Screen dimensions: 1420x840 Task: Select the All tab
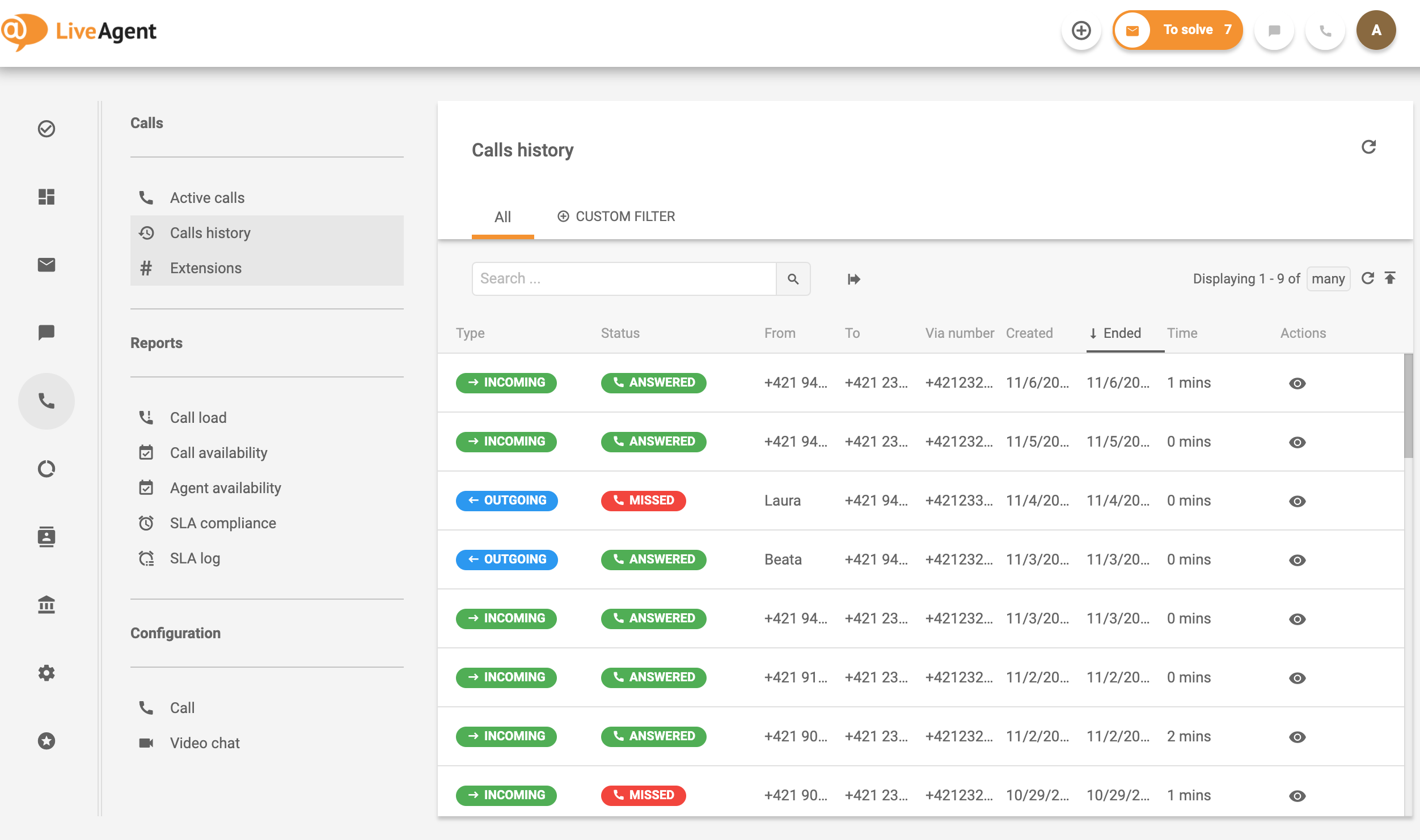502,217
